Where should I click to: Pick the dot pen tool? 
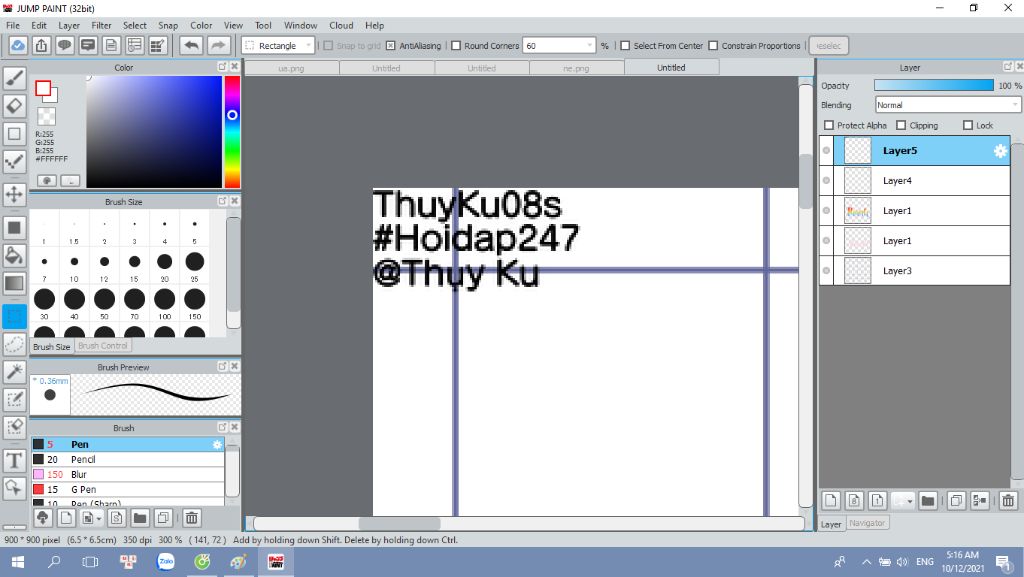click(14, 161)
